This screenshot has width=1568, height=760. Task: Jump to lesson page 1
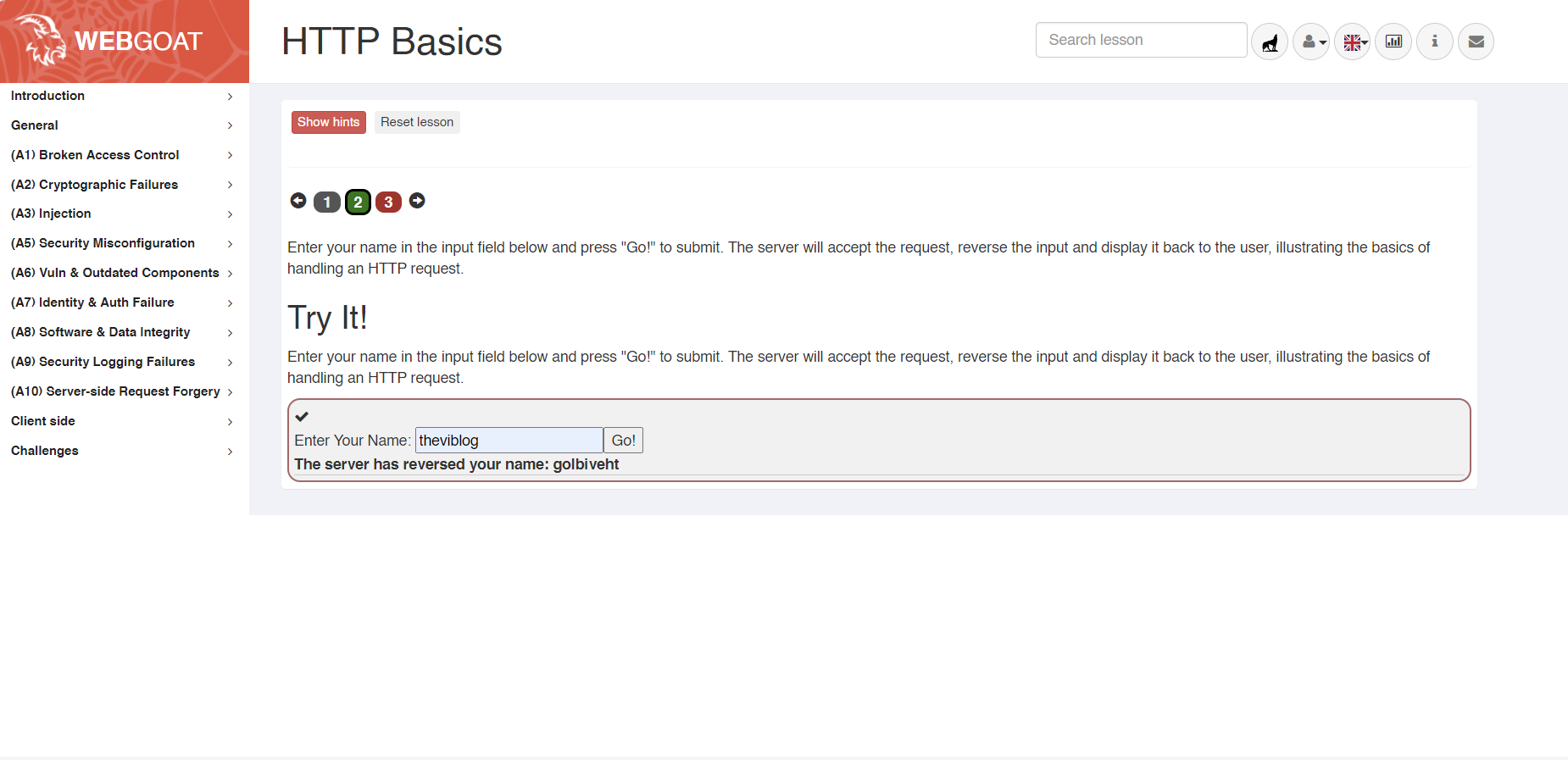click(327, 202)
